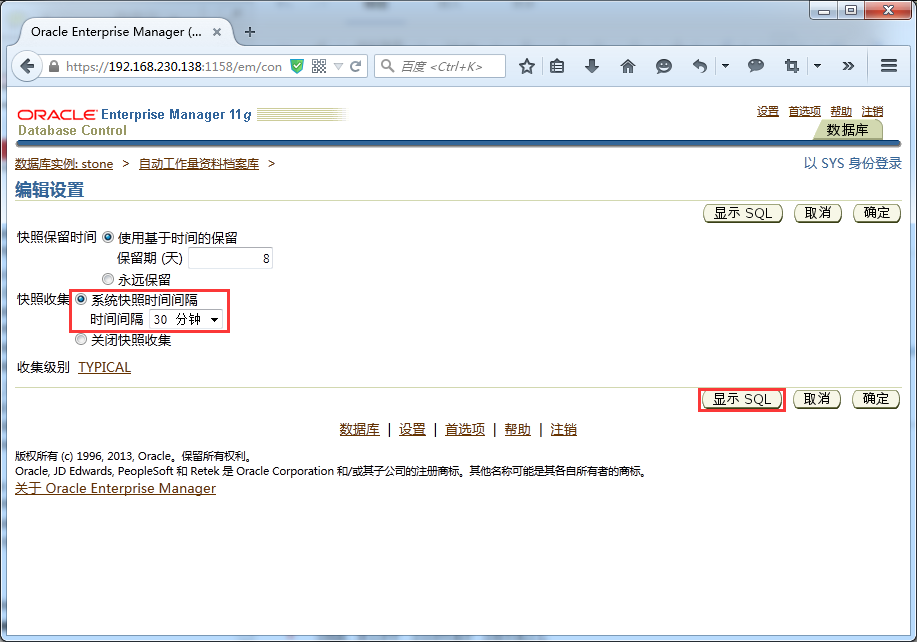Image resolution: width=917 pixels, height=642 pixels.
Task: Click the 保留期 (天) input field
Action: coord(230,258)
